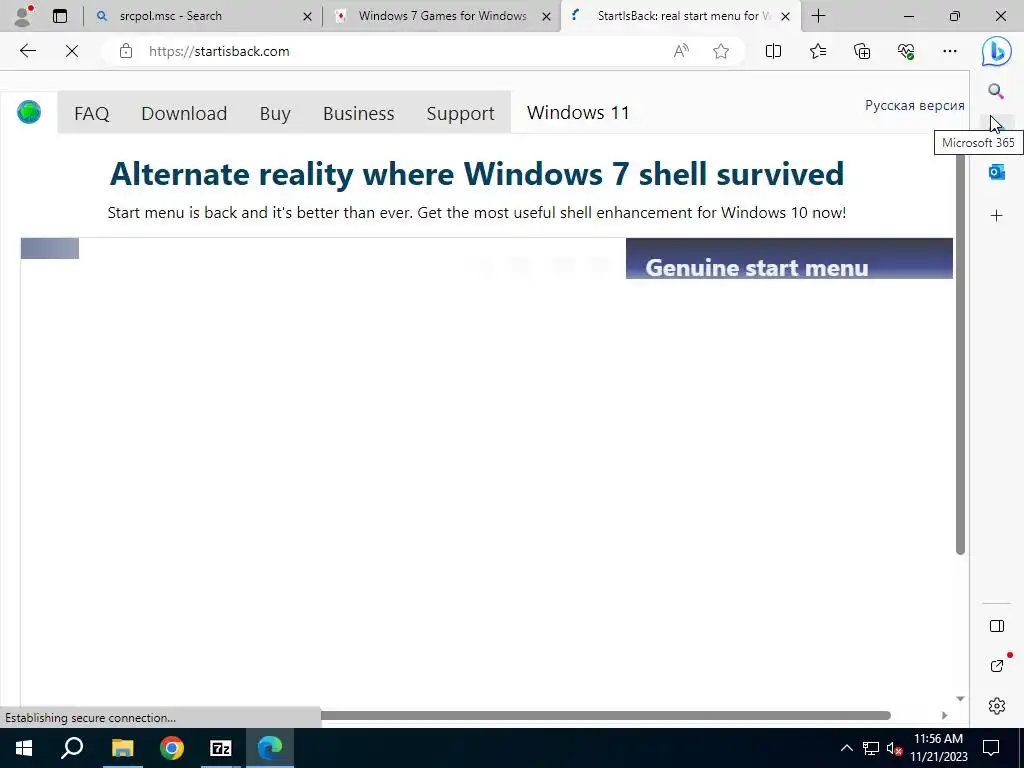Open the sidebar Search icon
This screenshot has height=768, width=1024.
996,91
